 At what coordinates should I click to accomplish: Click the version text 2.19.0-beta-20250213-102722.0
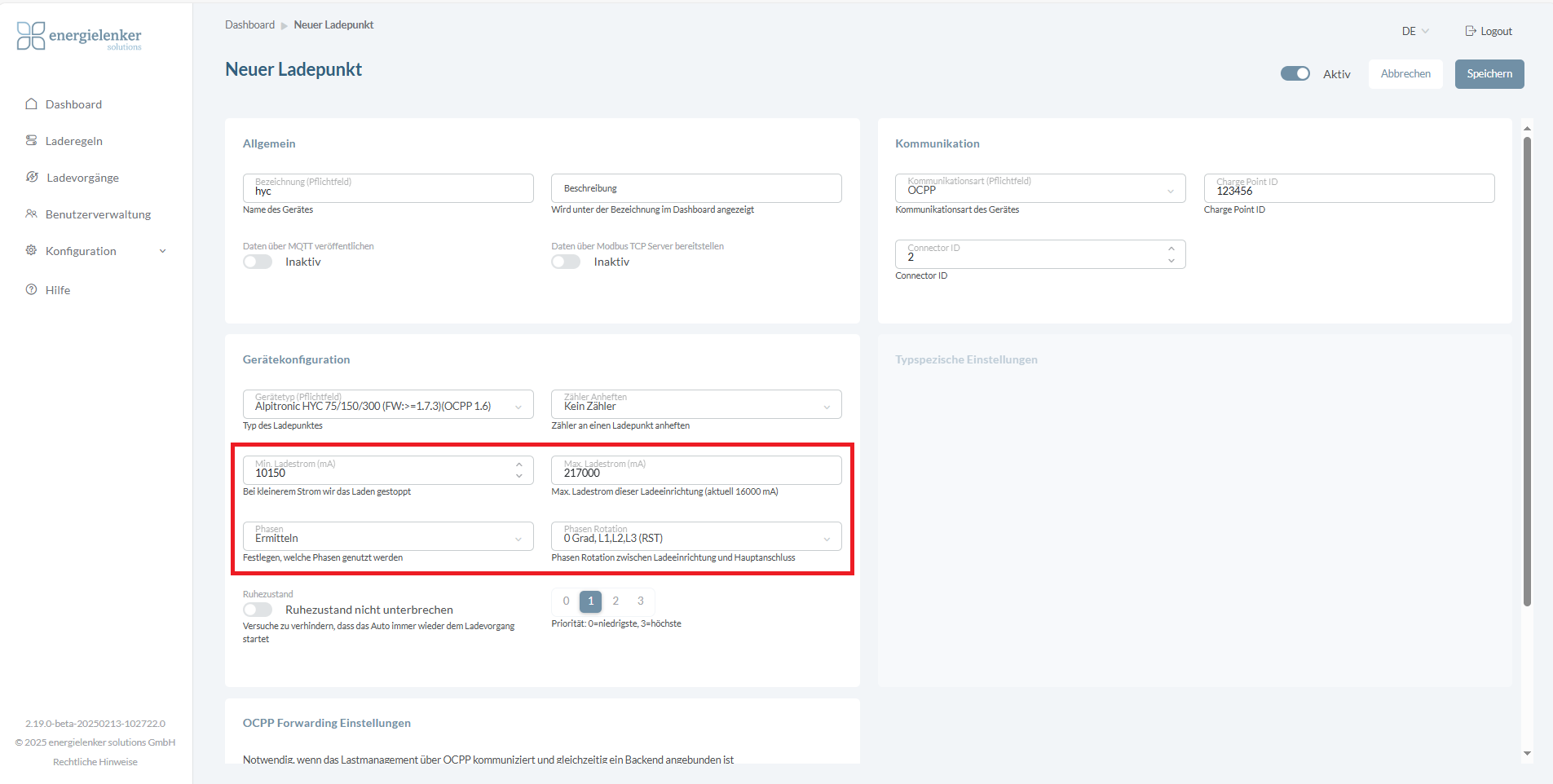point(95,724)
